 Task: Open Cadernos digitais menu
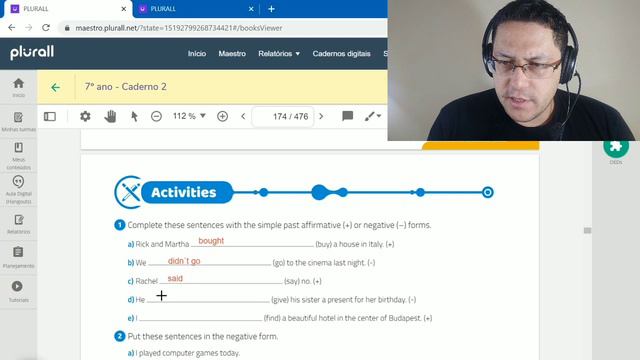tap(342, 53)
